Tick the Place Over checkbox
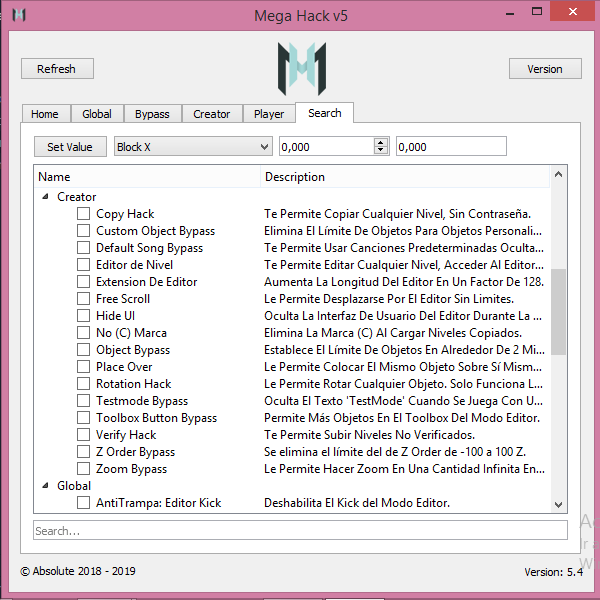600x600 pixels. [83, 367]
